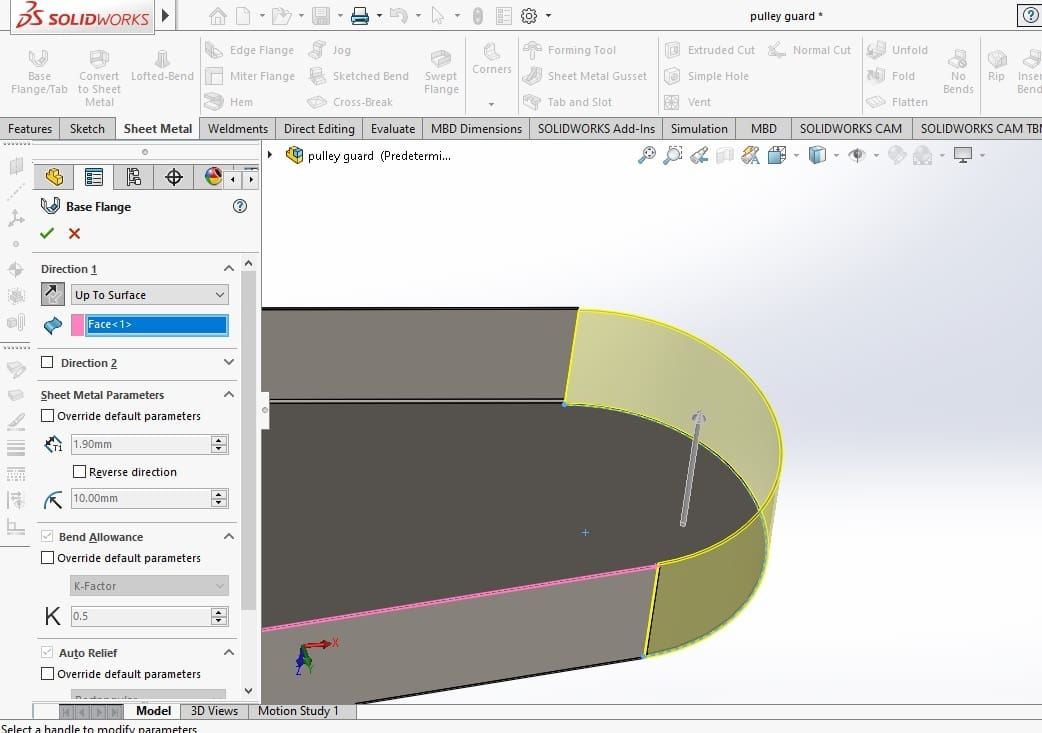Click the pink face color swatch
The height and width of the screenshot is (733, 1042).
[x=78, y=324]
